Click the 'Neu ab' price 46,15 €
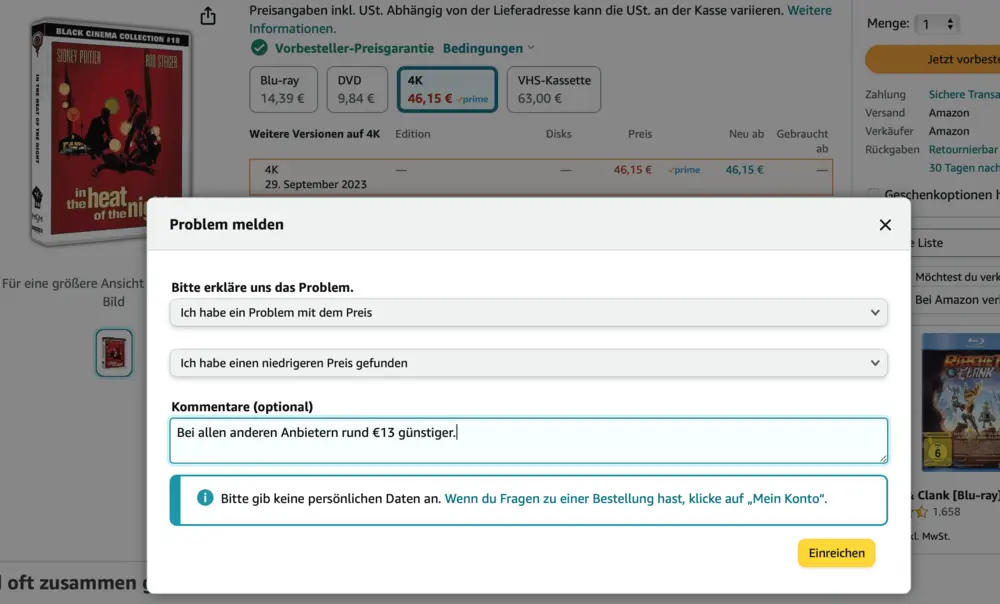The height and width of the screenshot is (604, 1000). point(744,170)
